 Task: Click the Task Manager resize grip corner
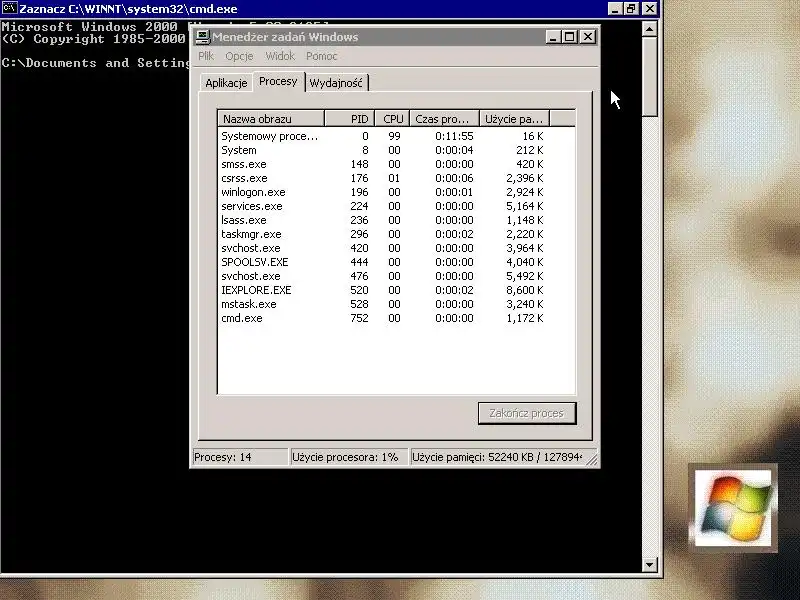pyautogui.click(x=592, y=460)
